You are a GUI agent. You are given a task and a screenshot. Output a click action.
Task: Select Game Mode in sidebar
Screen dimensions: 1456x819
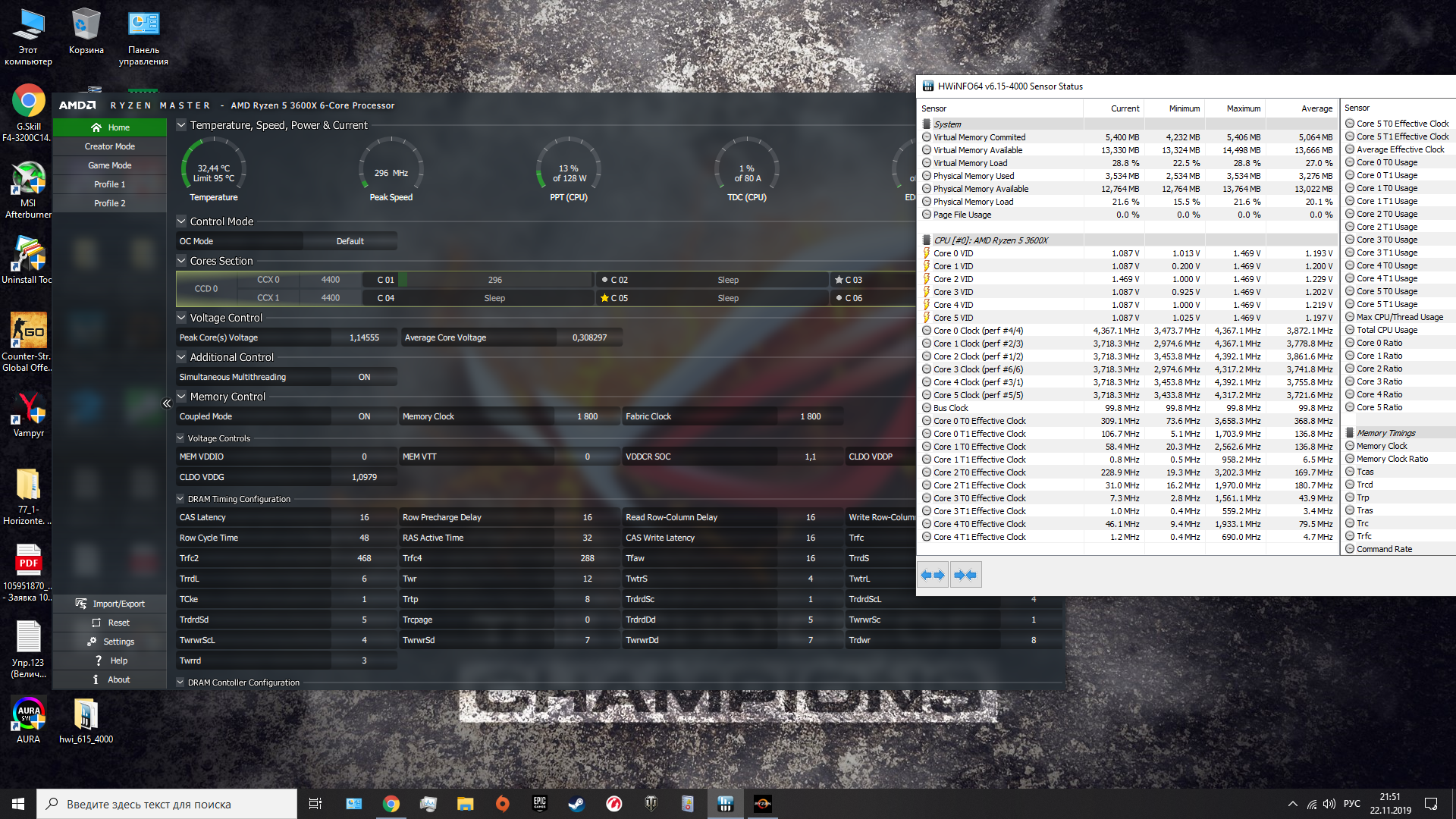[x=110, y=165]
